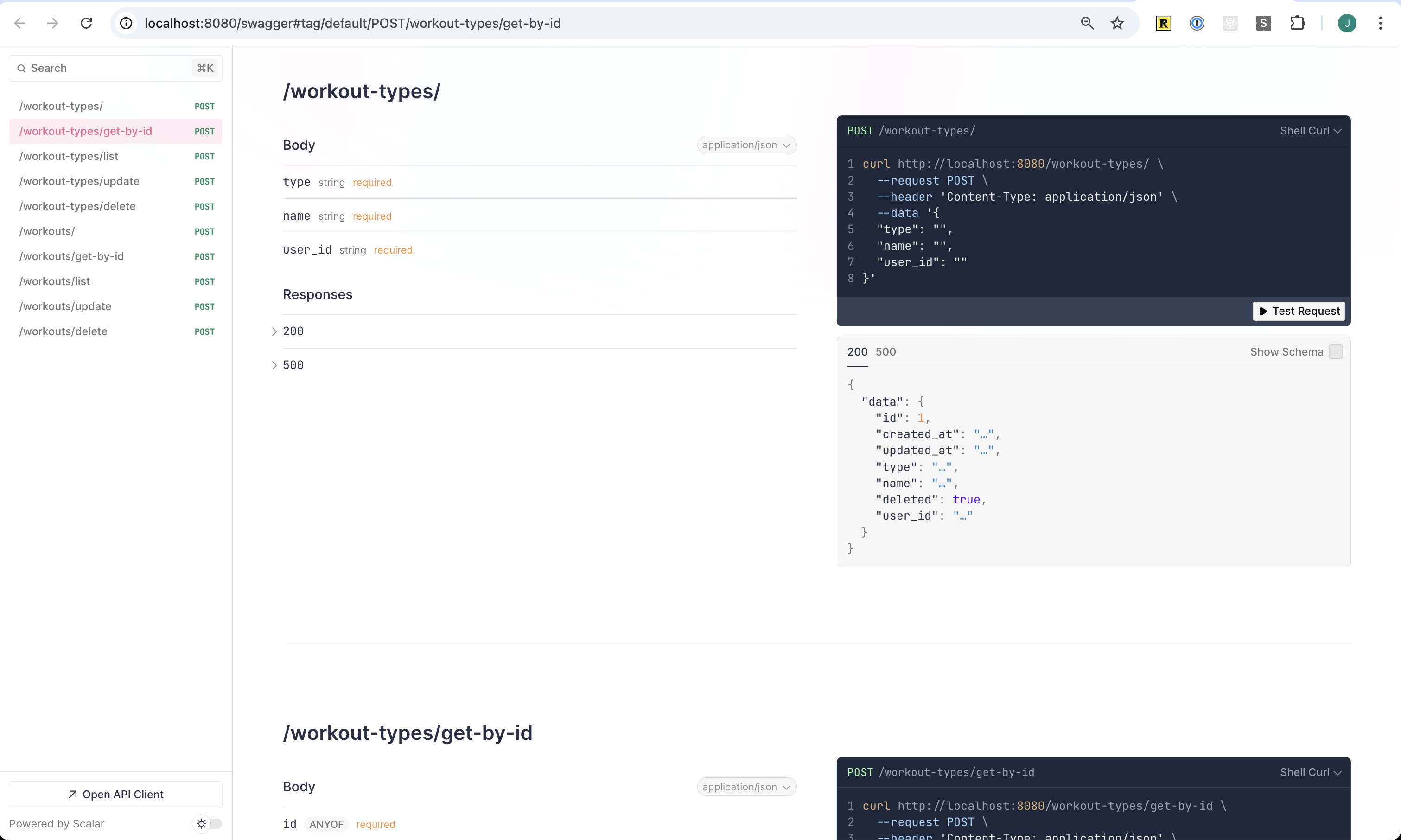The width and height of the screenshot is (1401, 840).
Task: Open the 1Password extension
Action: 1197,23
